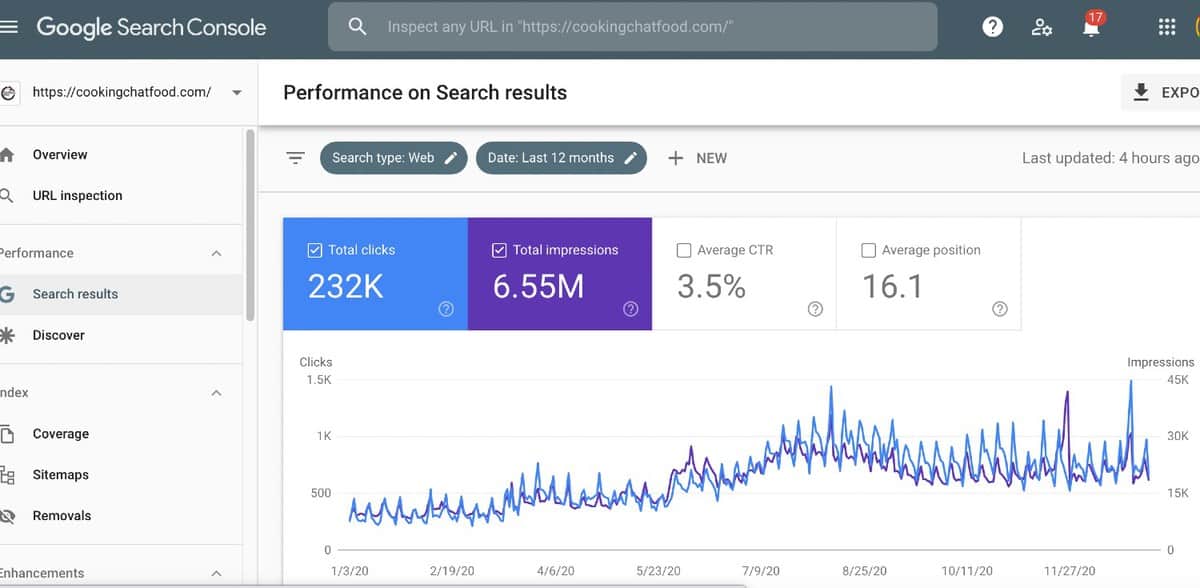
Task: Click the Export button
Action: [1160, 92]
